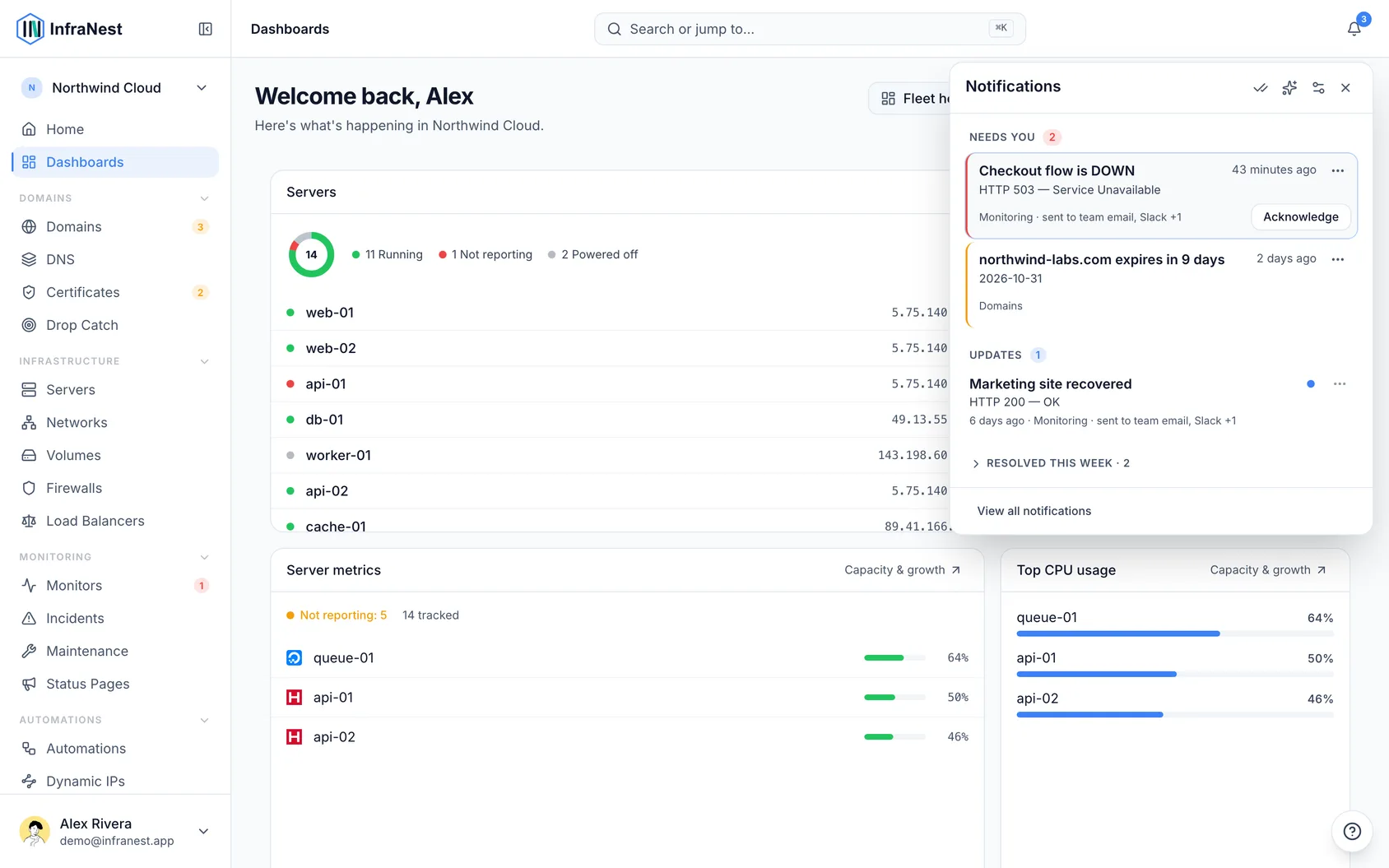1389x868 pixels.
Task: Open more options for Marketing site recovered
Action: click(1340, 384)
